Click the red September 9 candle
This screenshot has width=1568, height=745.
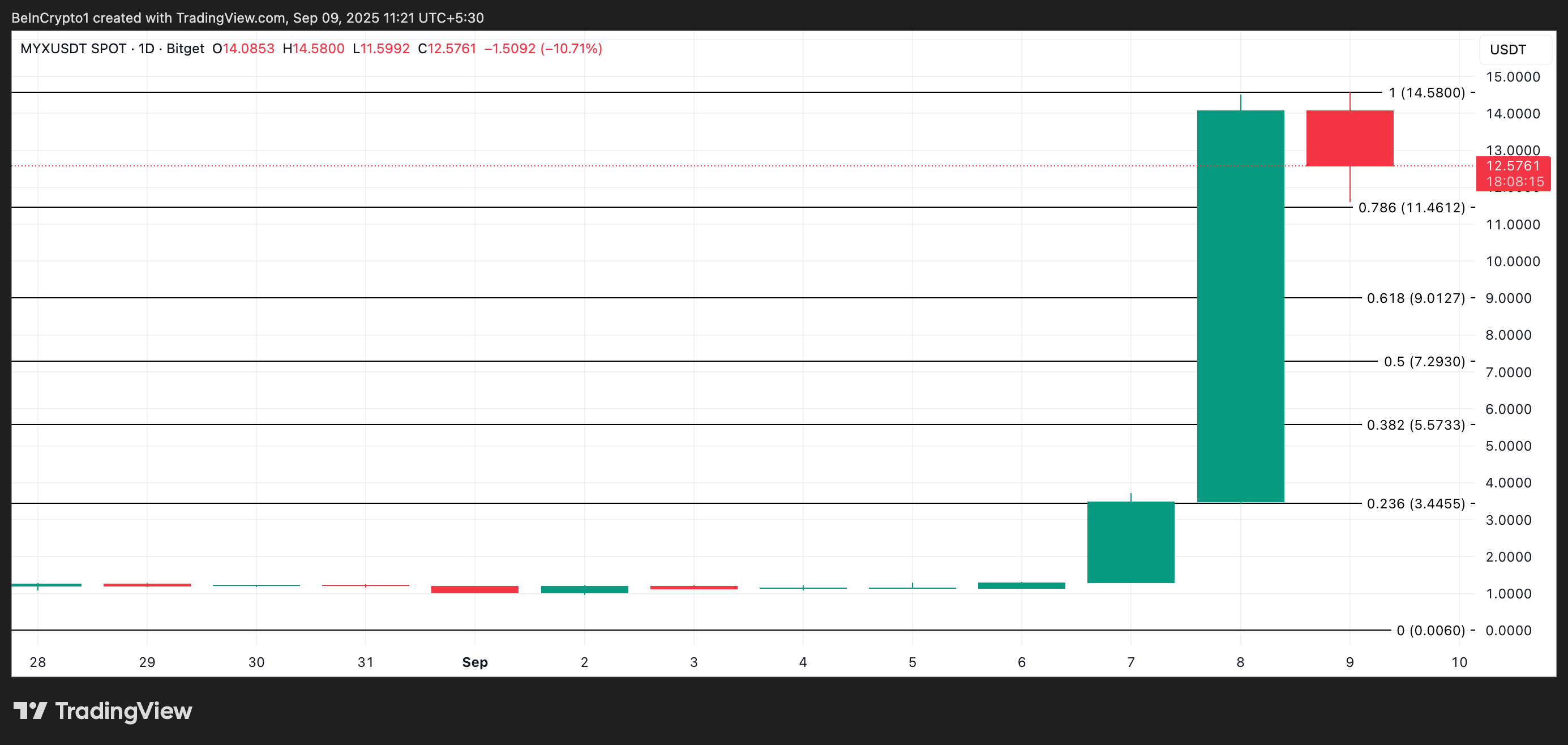tap(1349, 137)
